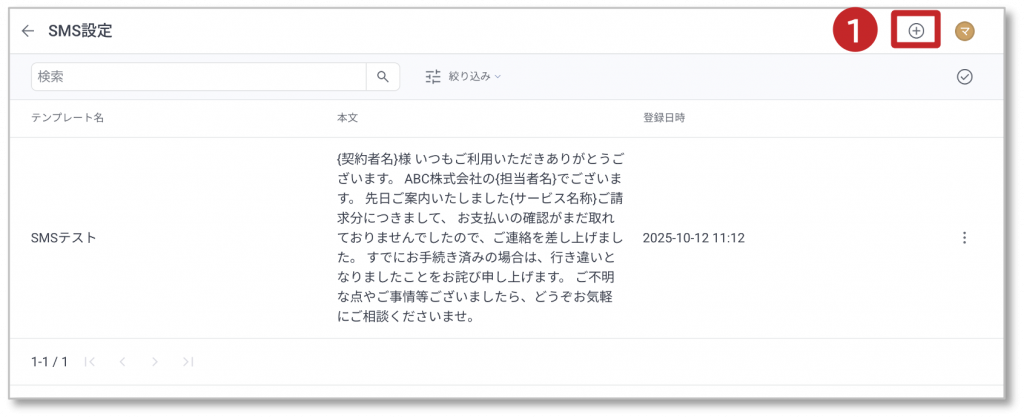Go to the previous page

click(122, 361)
